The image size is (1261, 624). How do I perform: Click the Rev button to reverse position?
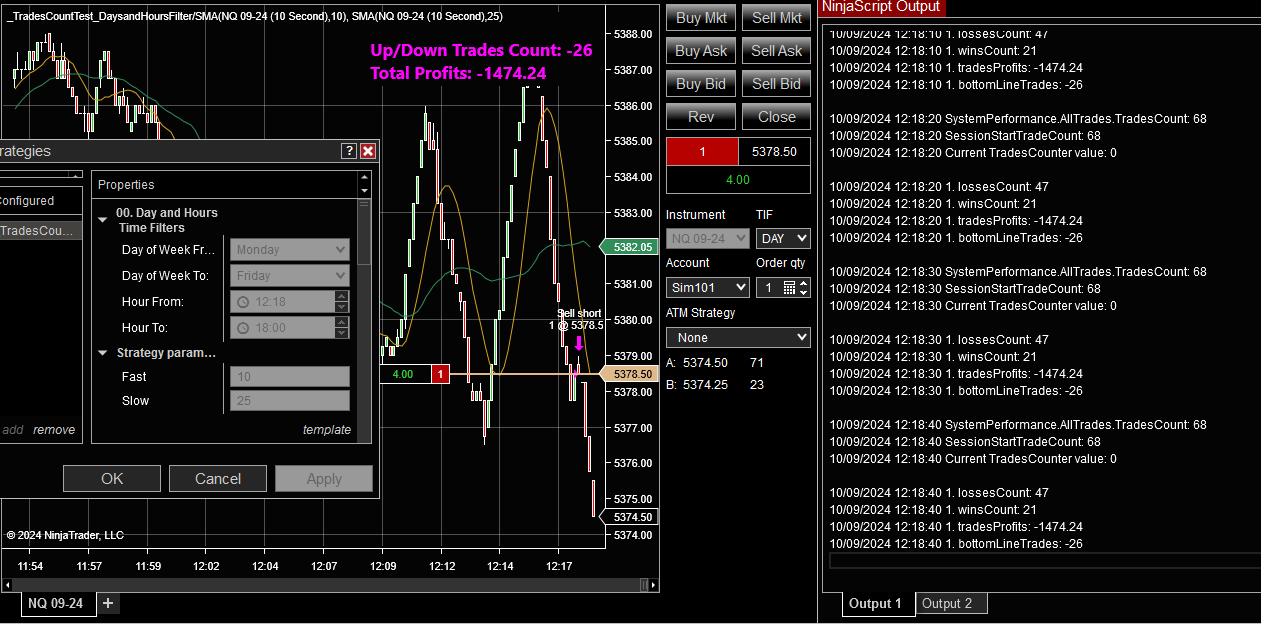700,116
